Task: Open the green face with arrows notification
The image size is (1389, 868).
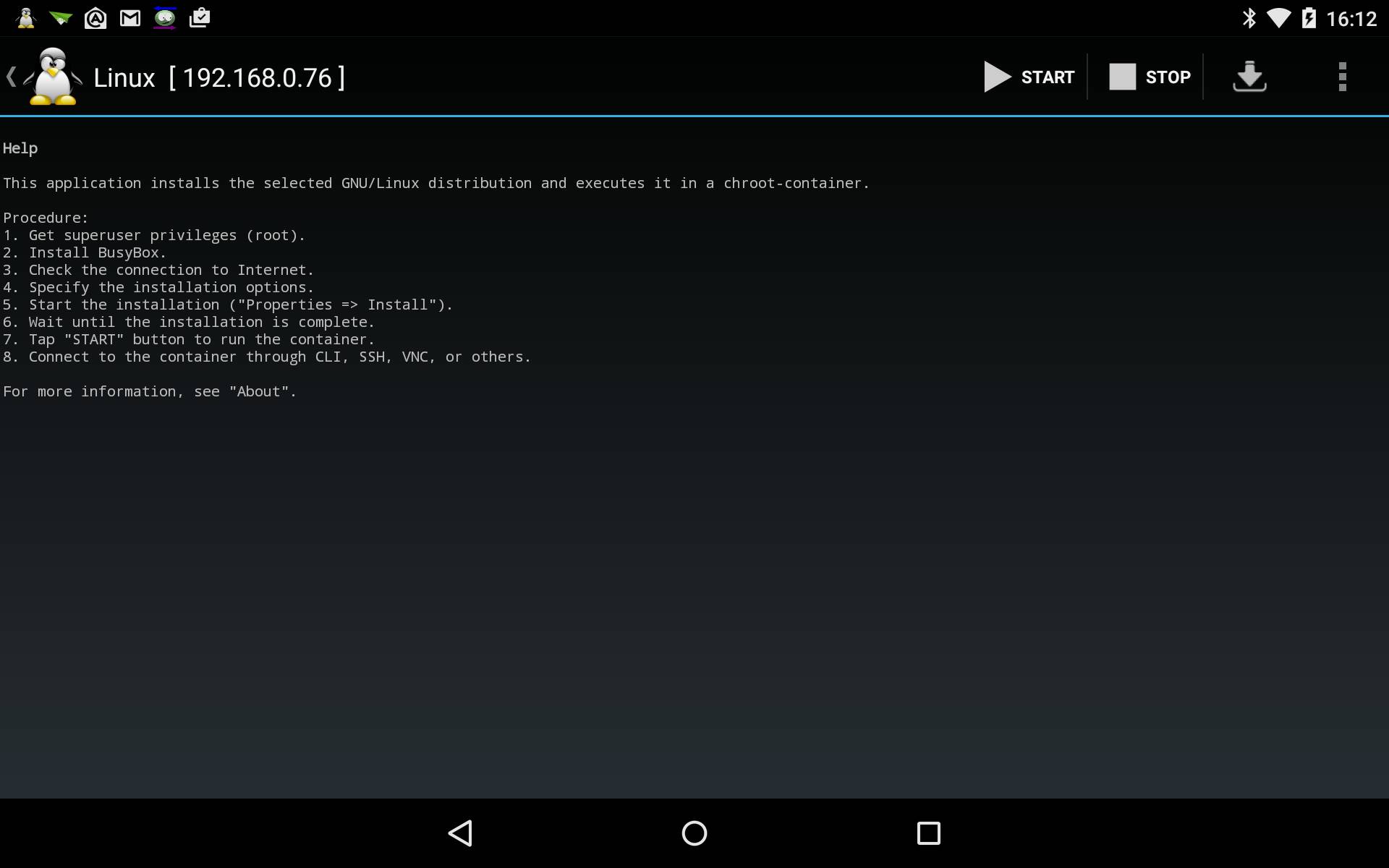Action: pyautogui.click(x=165, y=18)
